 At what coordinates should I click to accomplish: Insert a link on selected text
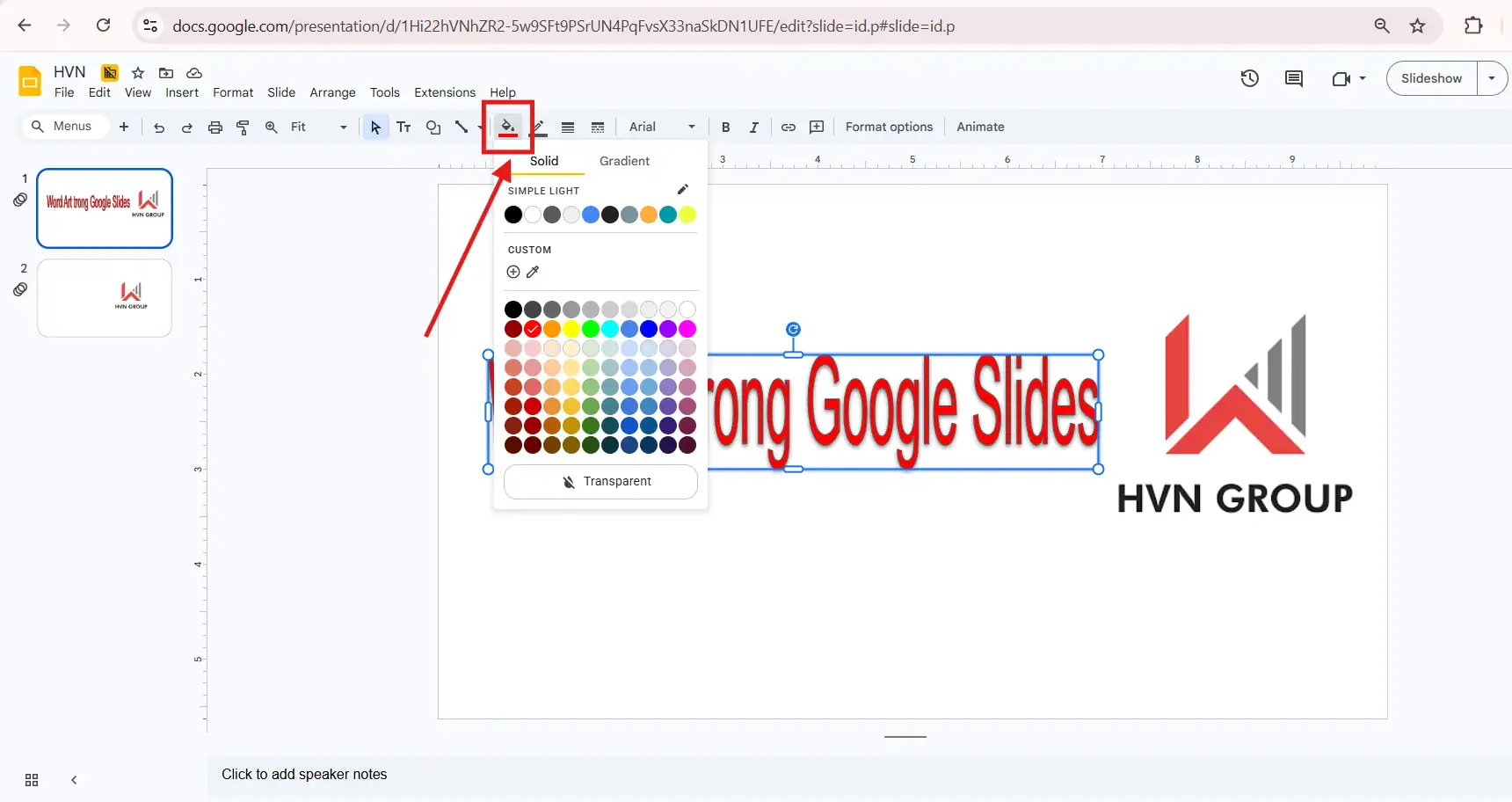click(x=788, y=127)
